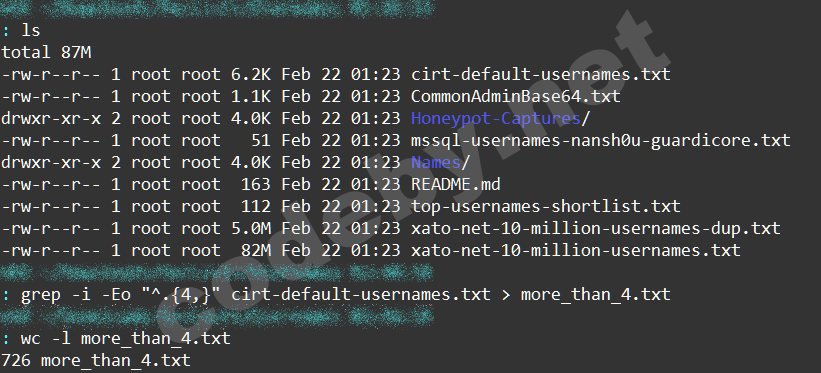Click the cirt-default-usernames.txt filename in listing
Viewport: 821px width, 373px height.
click(540, 74)
